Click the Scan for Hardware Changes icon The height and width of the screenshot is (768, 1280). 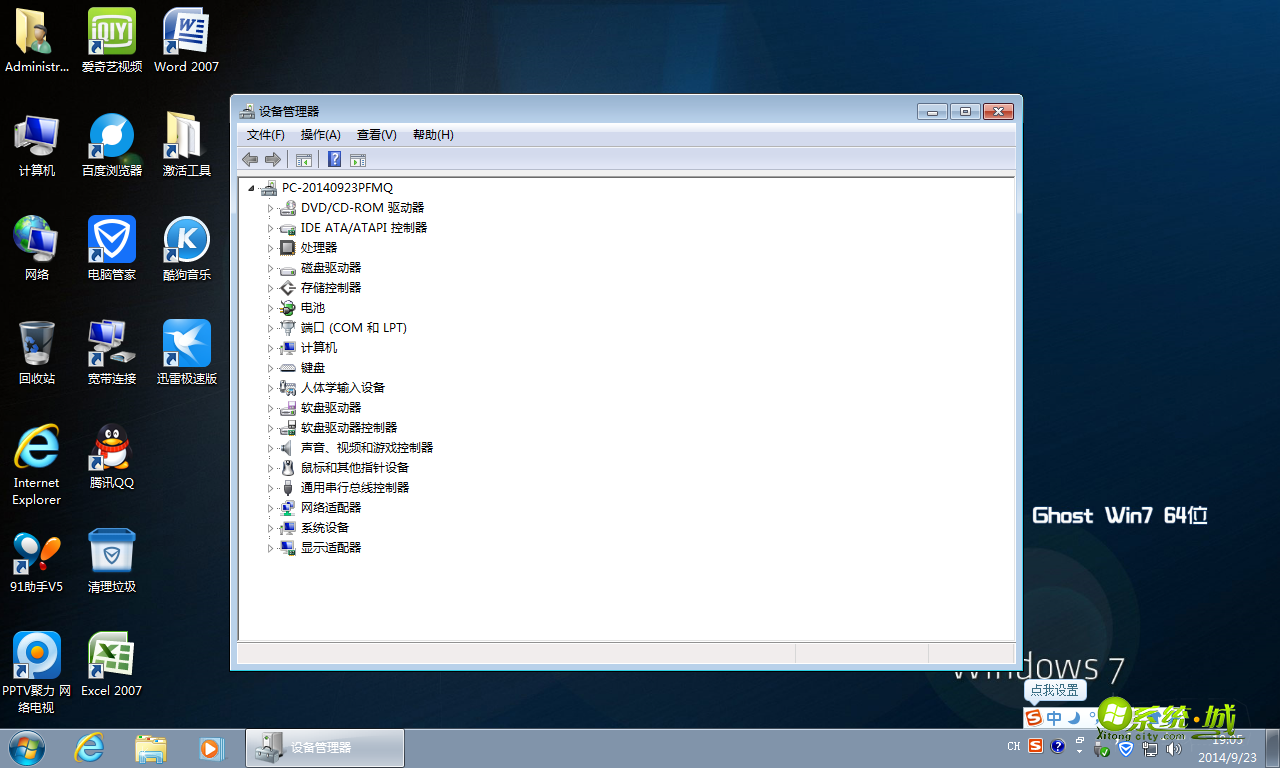pyautogui.click(x=357, y=159)
